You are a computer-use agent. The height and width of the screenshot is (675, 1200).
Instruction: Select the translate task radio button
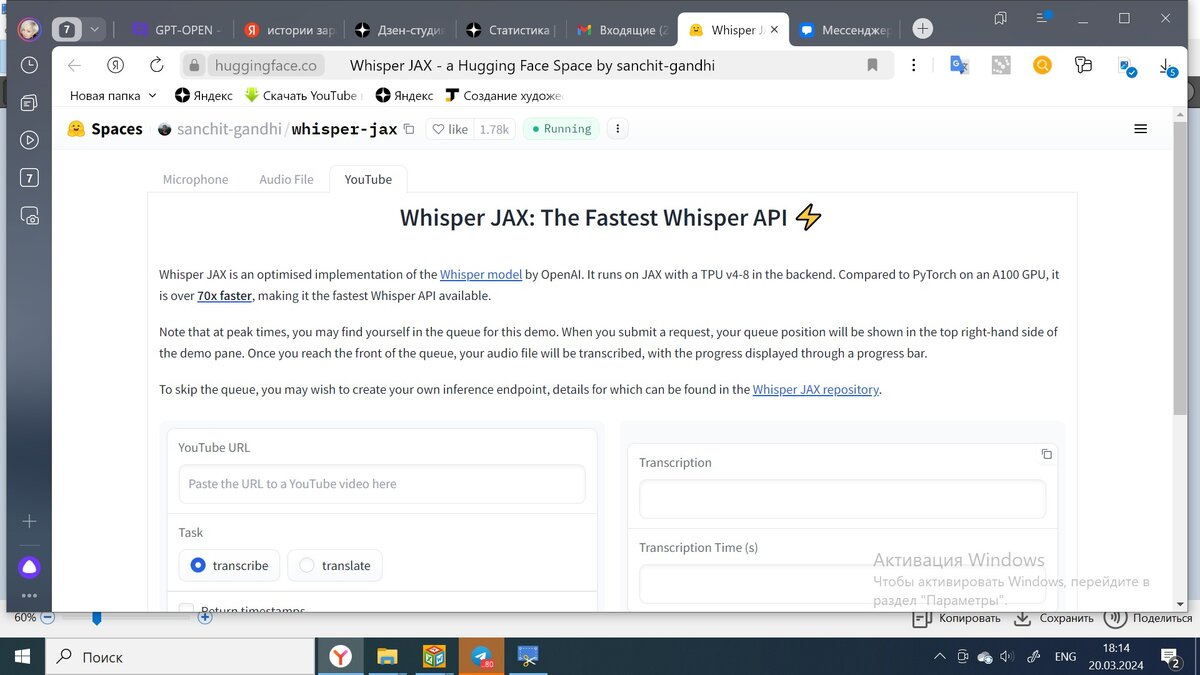[307, 565]
